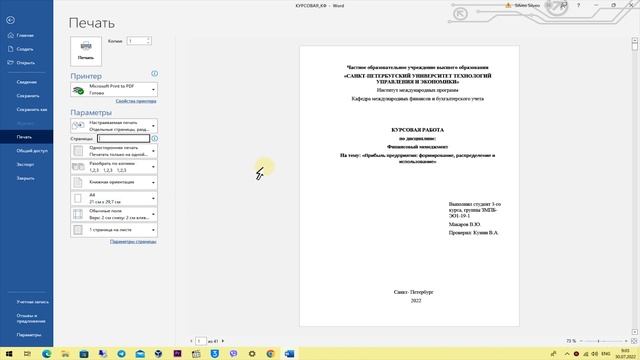Click the zoom out minus button
This screenshot has width=640, height=360.
pos(581,341)
